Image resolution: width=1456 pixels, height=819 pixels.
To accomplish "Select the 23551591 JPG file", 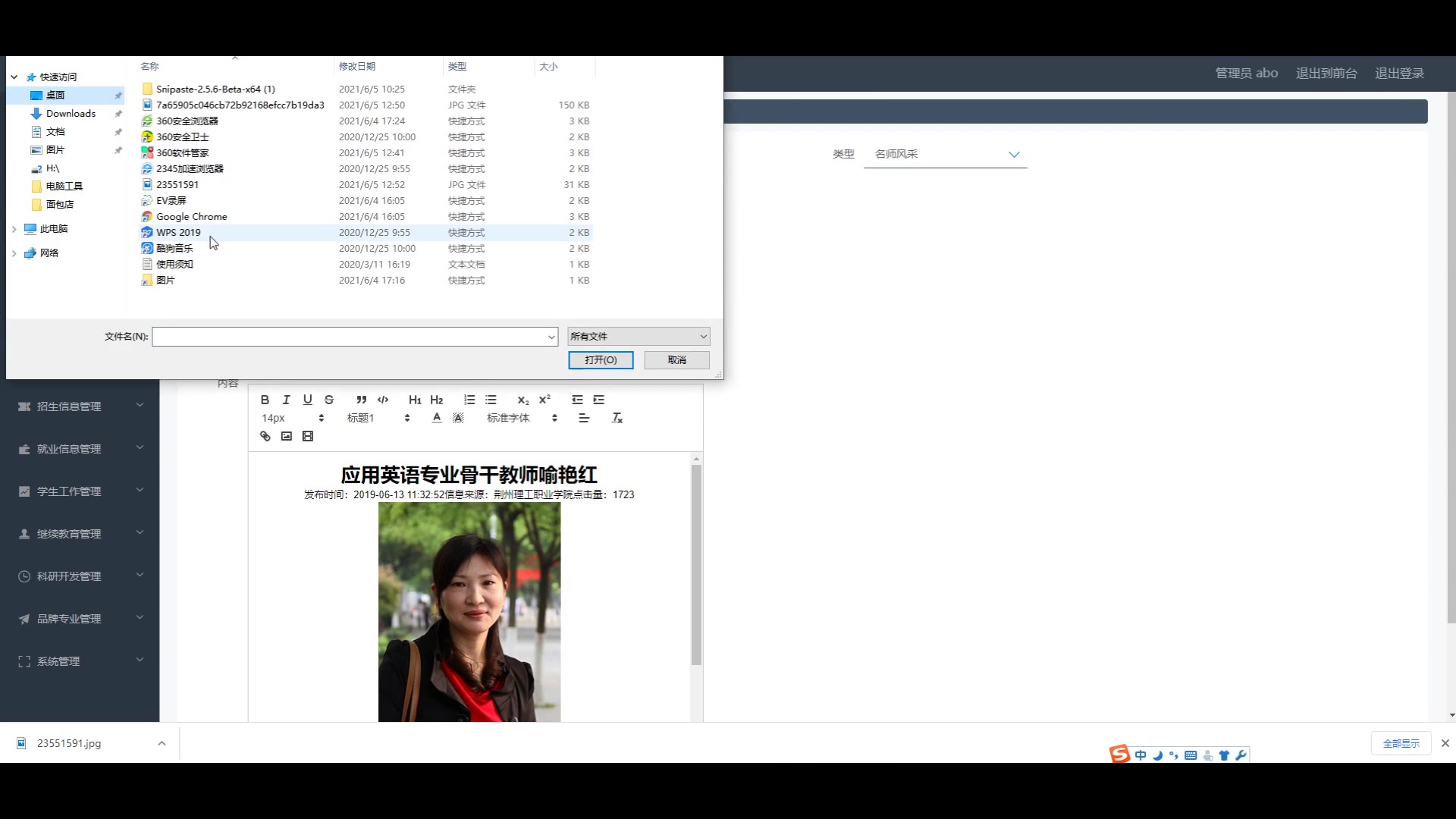I will point(177,184).
